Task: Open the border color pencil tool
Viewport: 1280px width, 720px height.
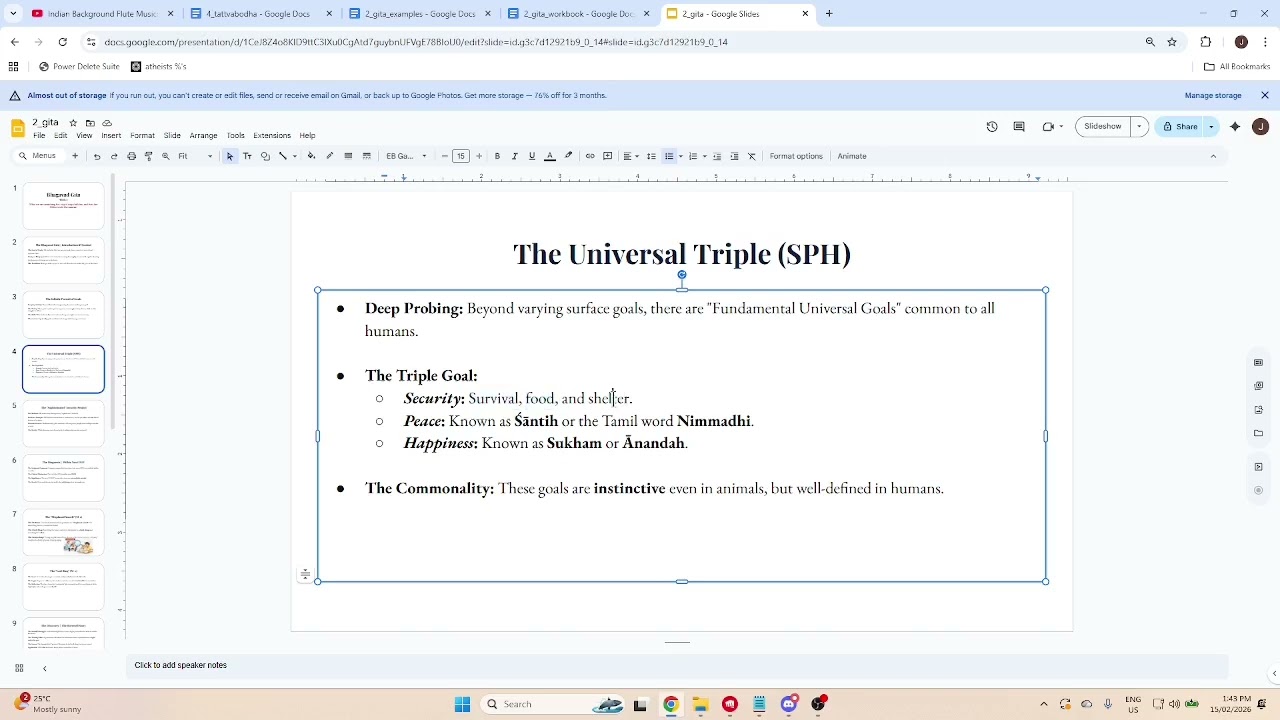Action: pos(330,156)
